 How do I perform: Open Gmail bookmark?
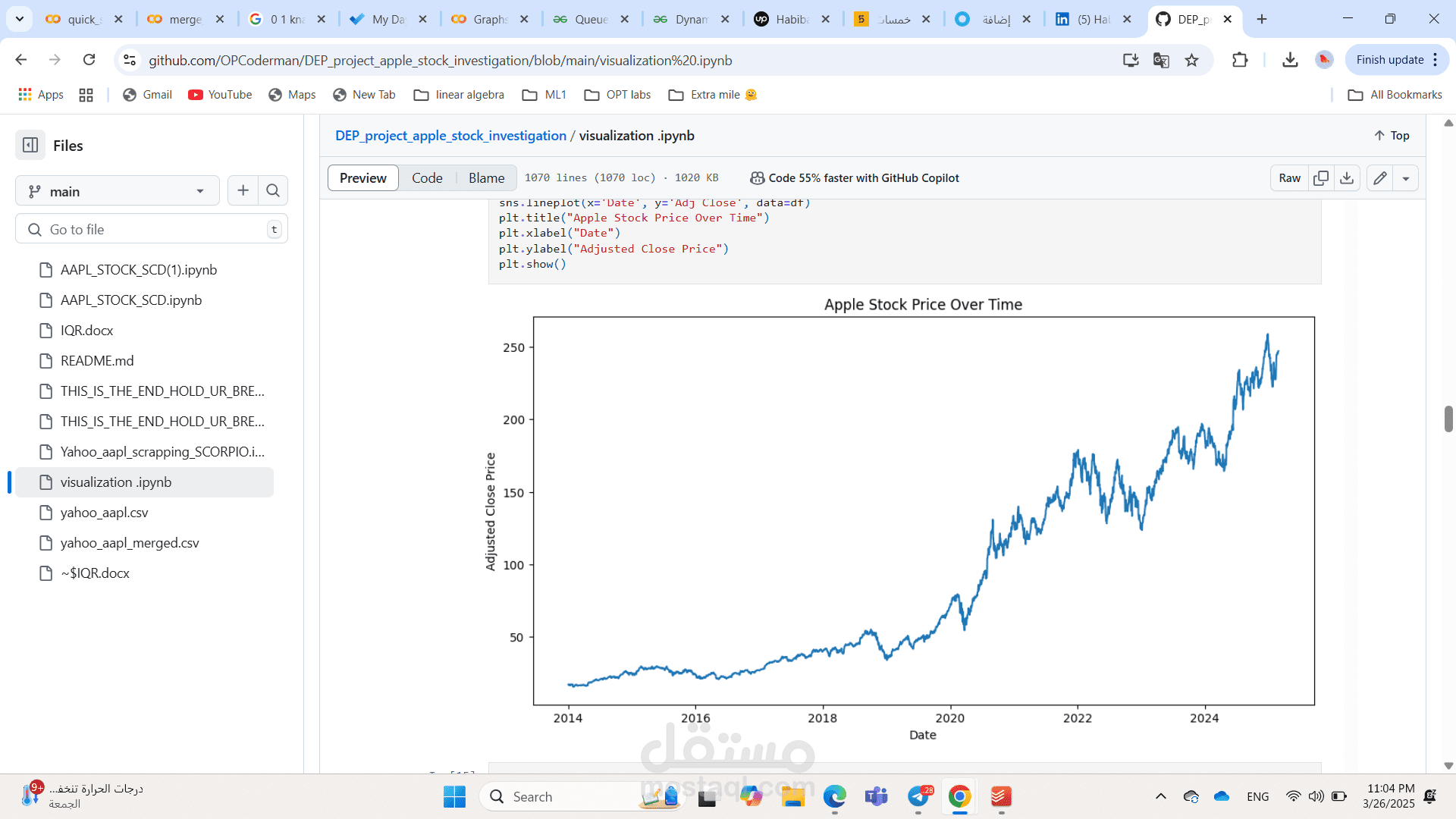(x=148, y=94)
